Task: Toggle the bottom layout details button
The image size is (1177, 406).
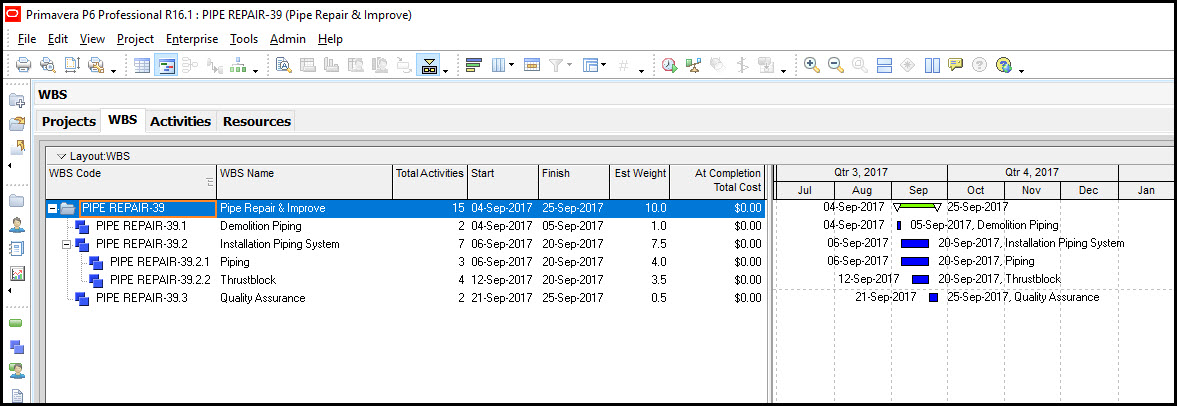Action: 430,65
